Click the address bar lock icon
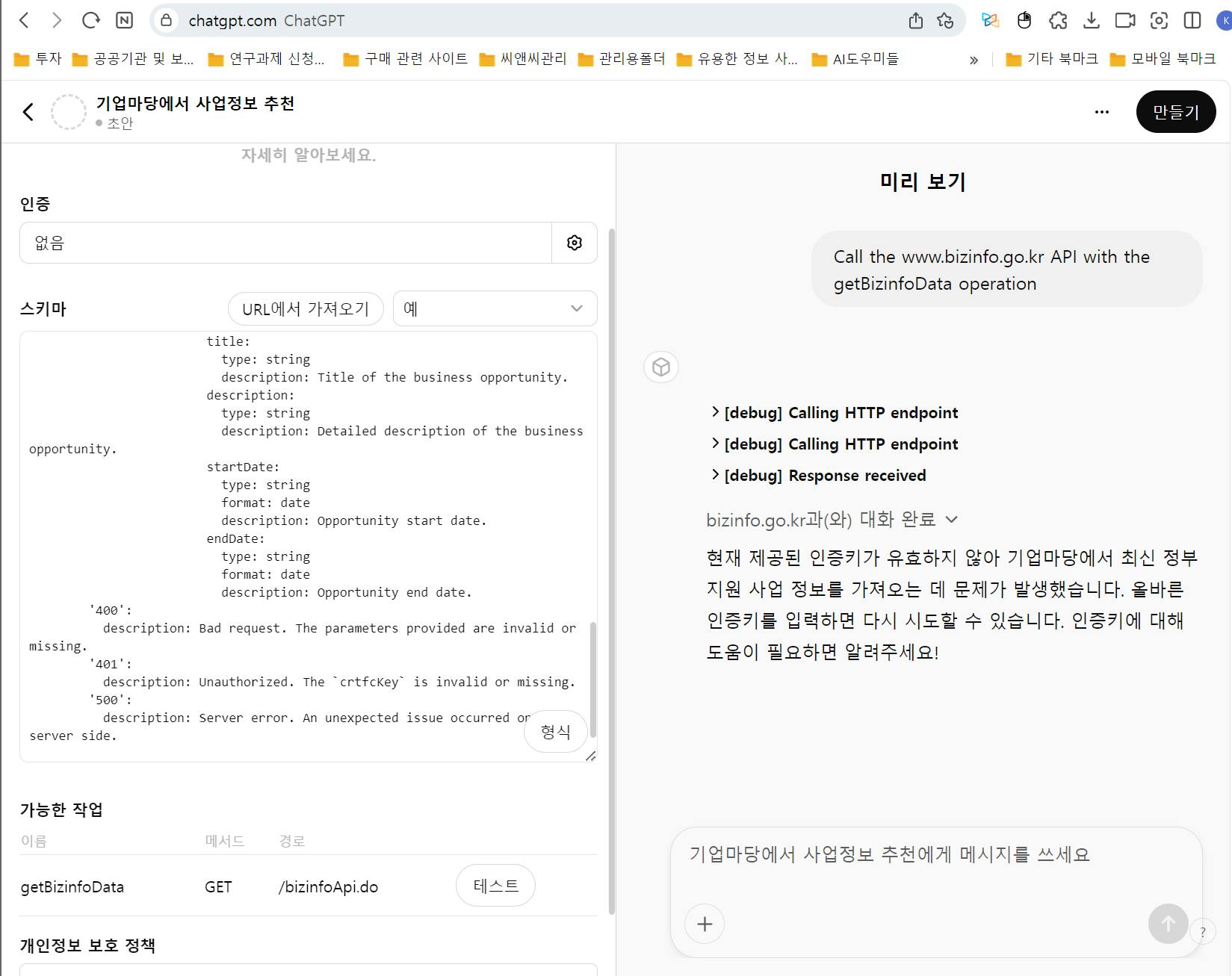The width and height of the screenshot is (1232, 976). 167,20
